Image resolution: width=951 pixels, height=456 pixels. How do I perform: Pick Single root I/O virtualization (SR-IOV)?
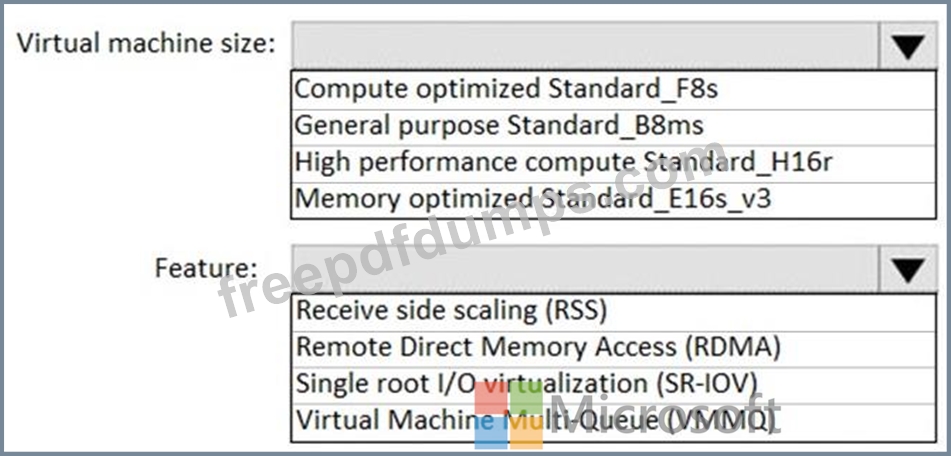614,385
